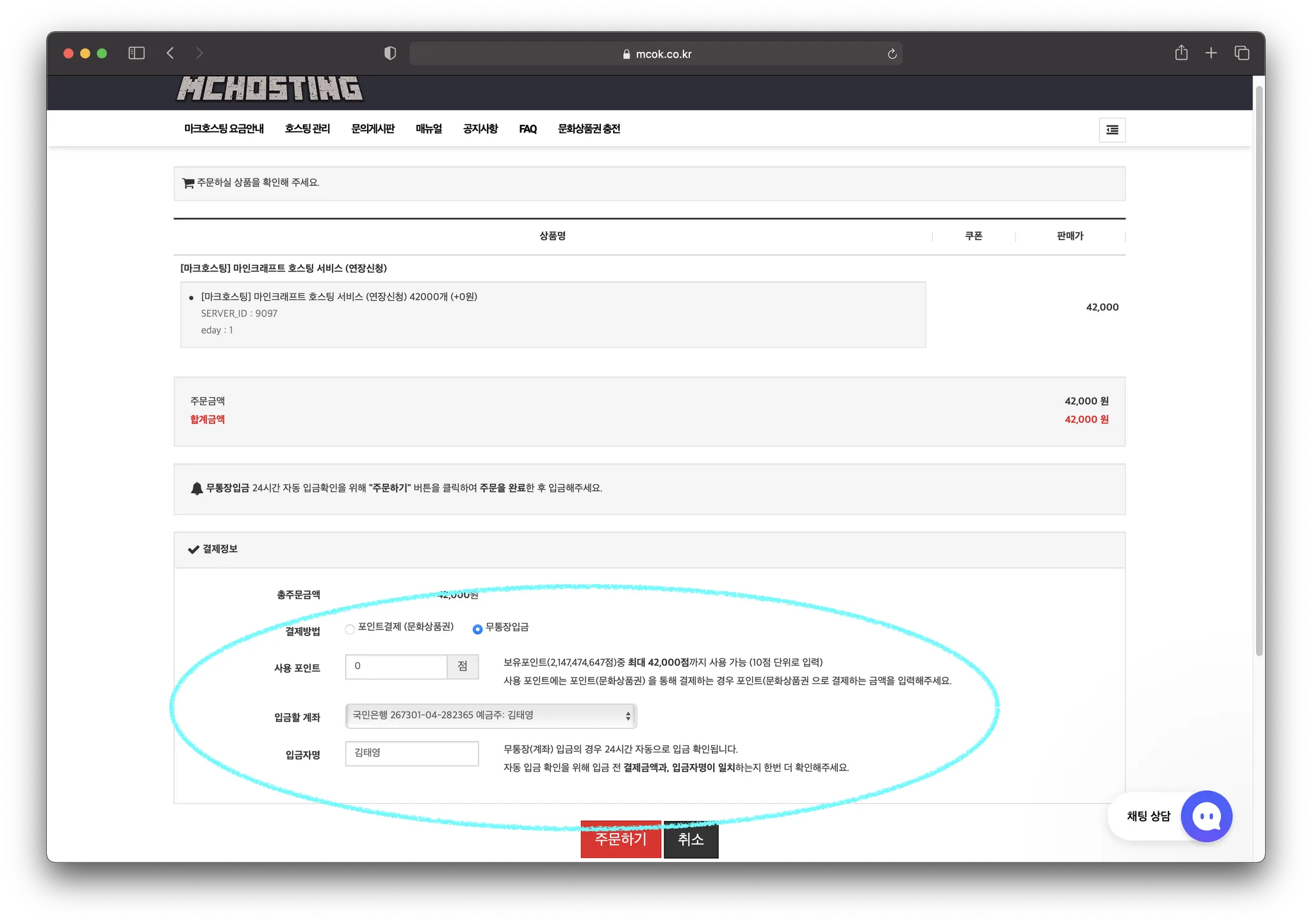Go to the 호스팅 관리 menu

coord(307,129)
